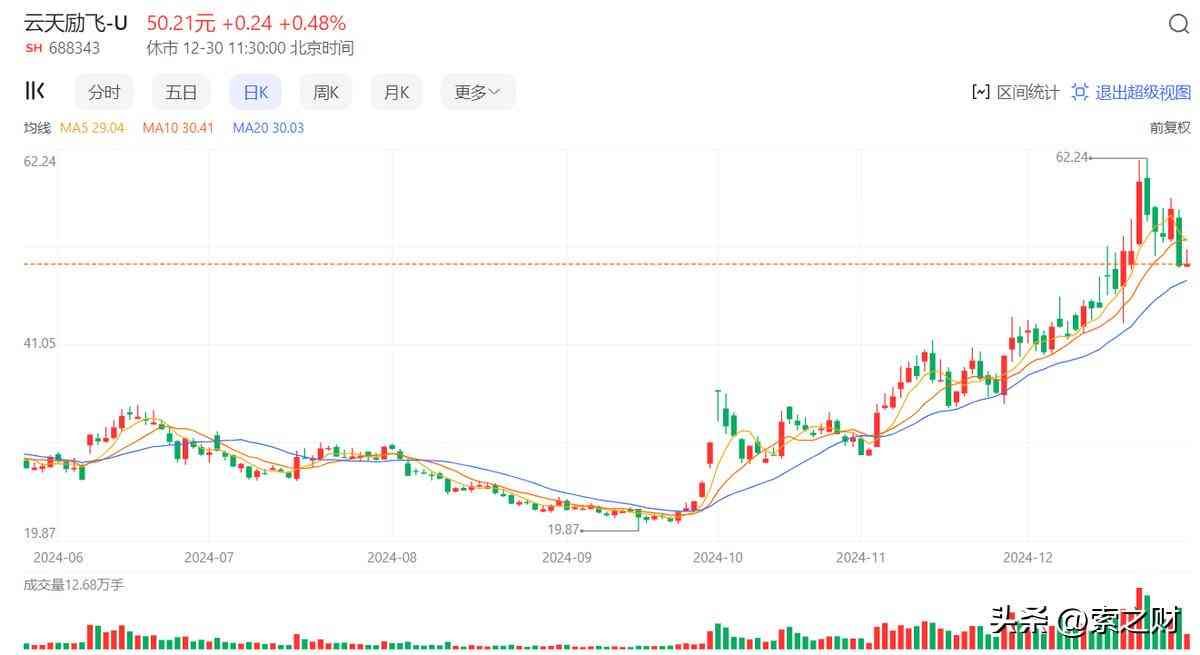Toggle the MA5 moving average line
The image size is (1200, 655).
point(92,128)
